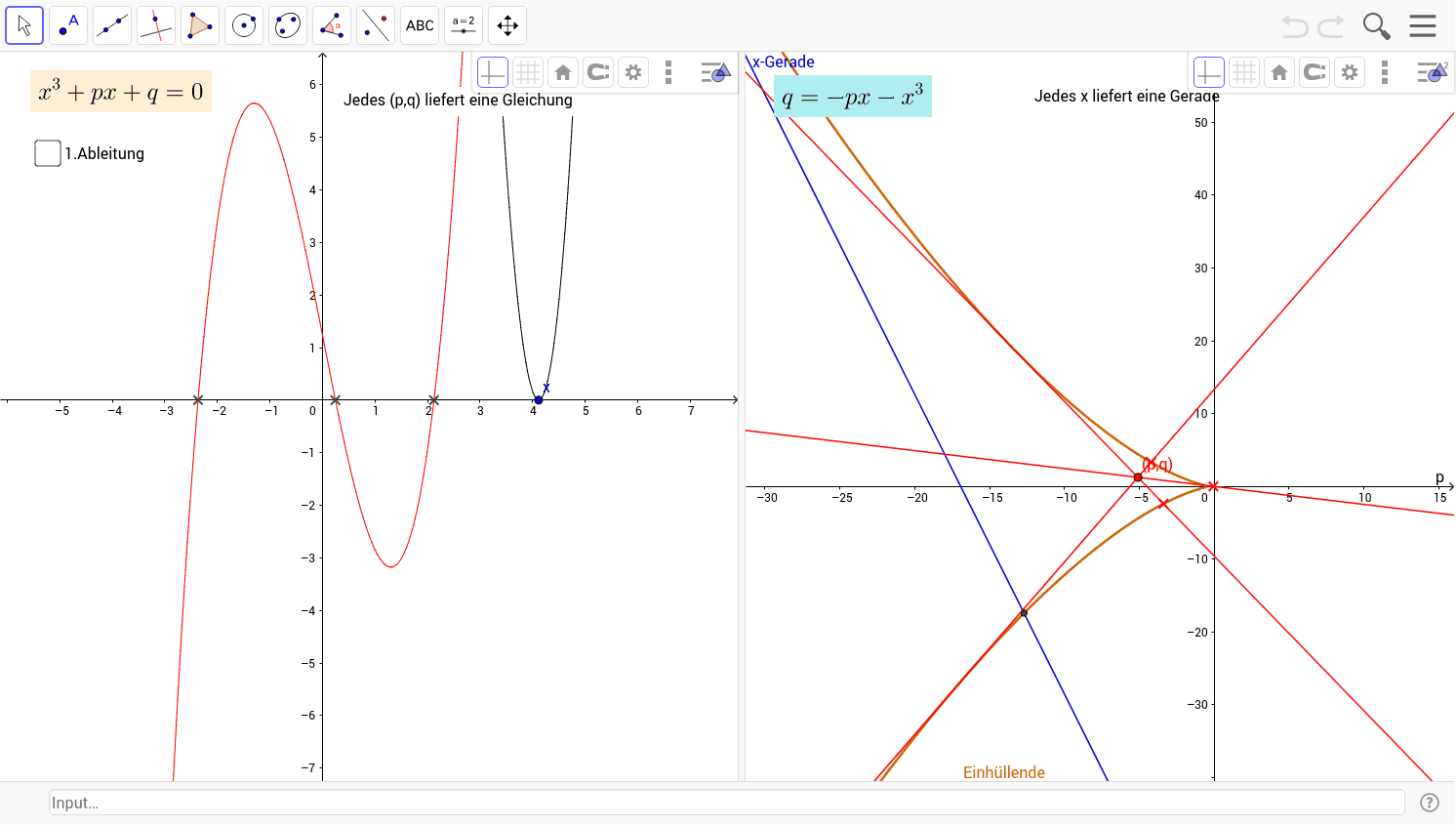Select the Polygon tool
This screenshot has width=1456, height=825.
point(200,25)
